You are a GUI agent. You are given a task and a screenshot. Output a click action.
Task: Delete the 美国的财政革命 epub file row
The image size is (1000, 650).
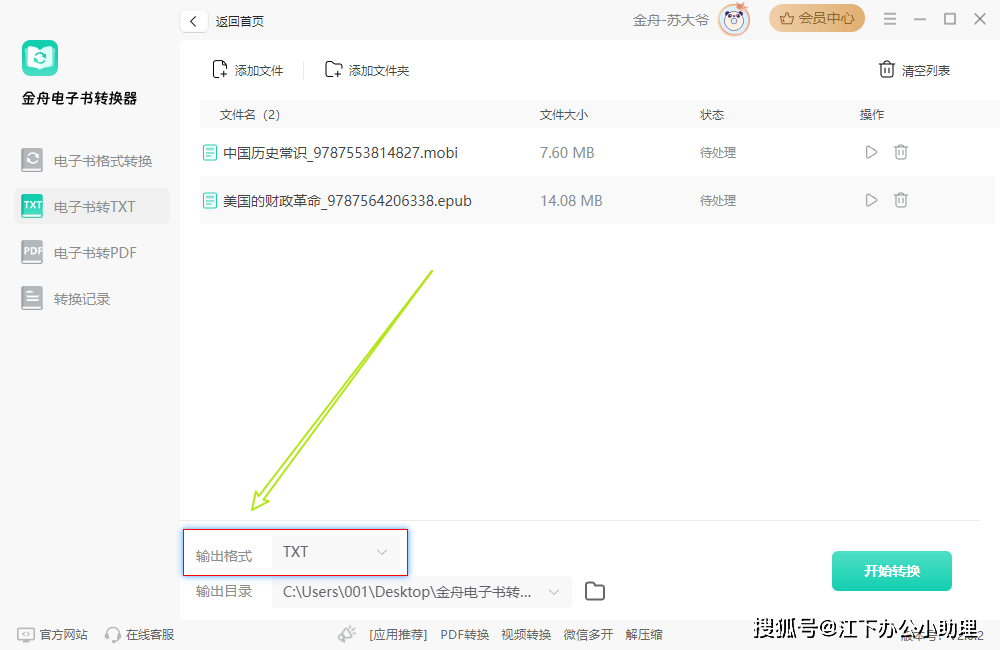(901, 200)
